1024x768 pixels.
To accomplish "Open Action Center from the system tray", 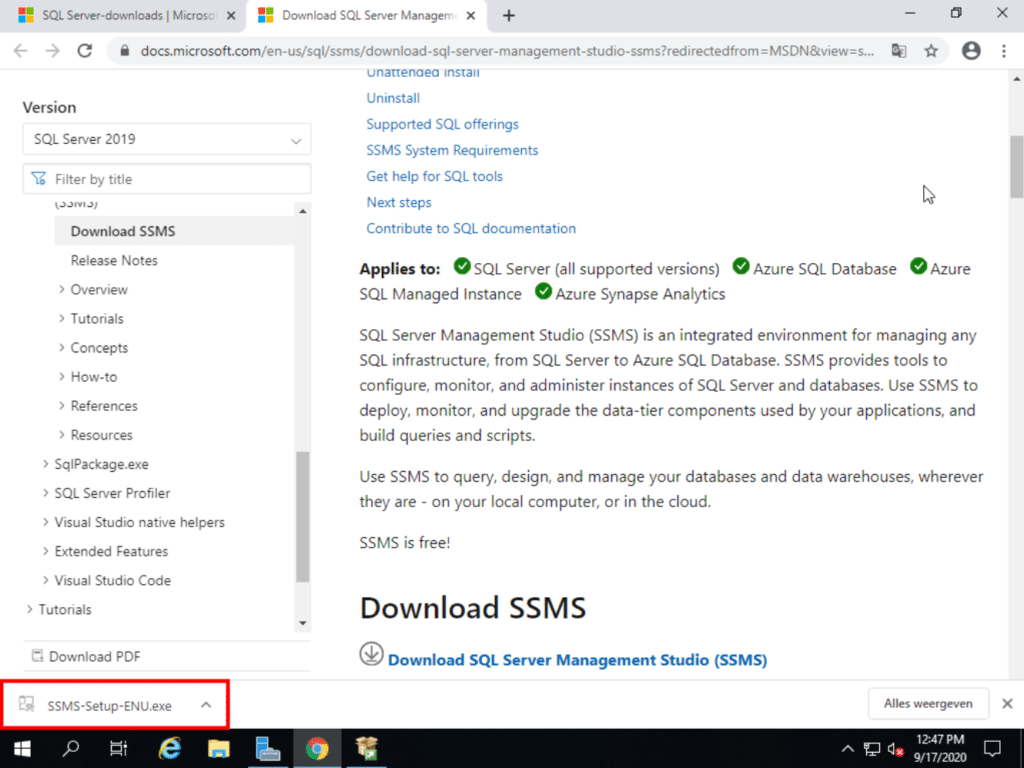I will pos(992,747).
